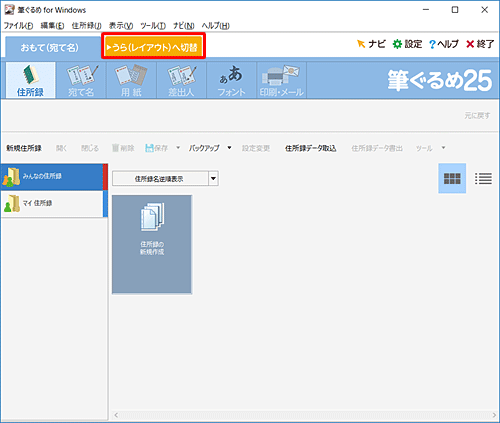Switch to list view
Viewport: 500px width, 423px height.
pyautogui.click(x=483, y=178)
